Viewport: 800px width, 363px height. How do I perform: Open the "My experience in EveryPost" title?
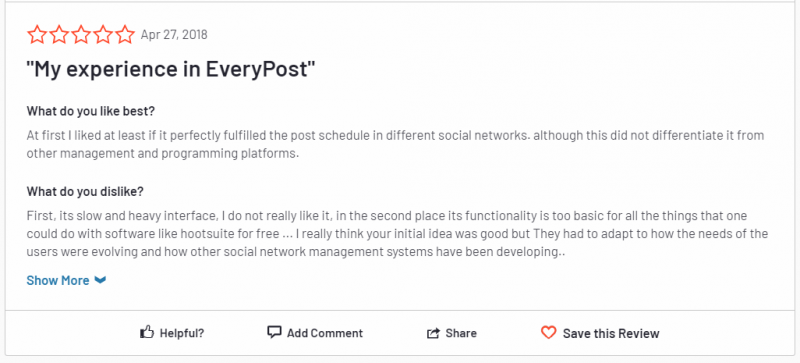[171, 69]
